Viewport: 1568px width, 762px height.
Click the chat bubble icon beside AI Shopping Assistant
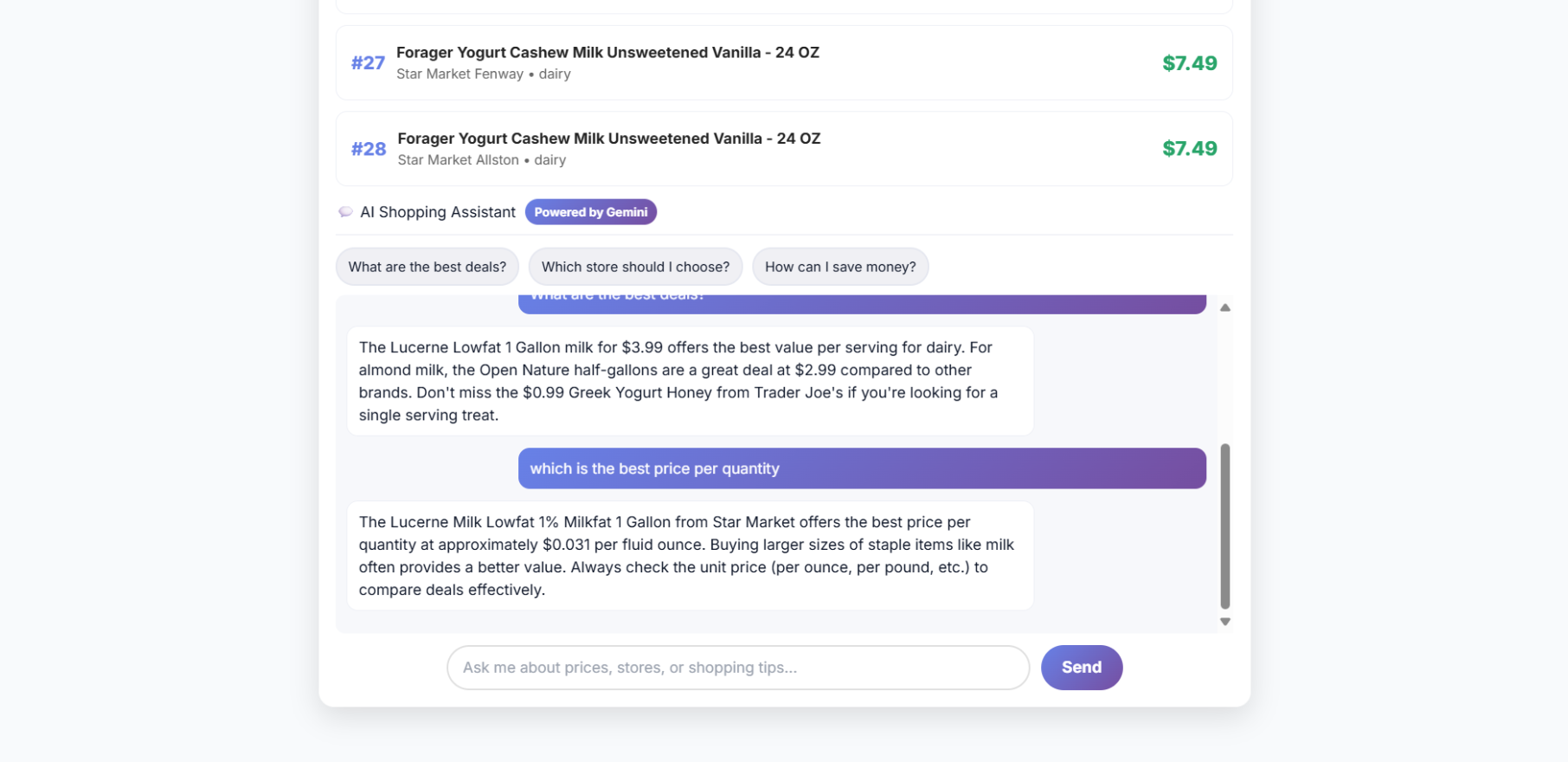345,212
